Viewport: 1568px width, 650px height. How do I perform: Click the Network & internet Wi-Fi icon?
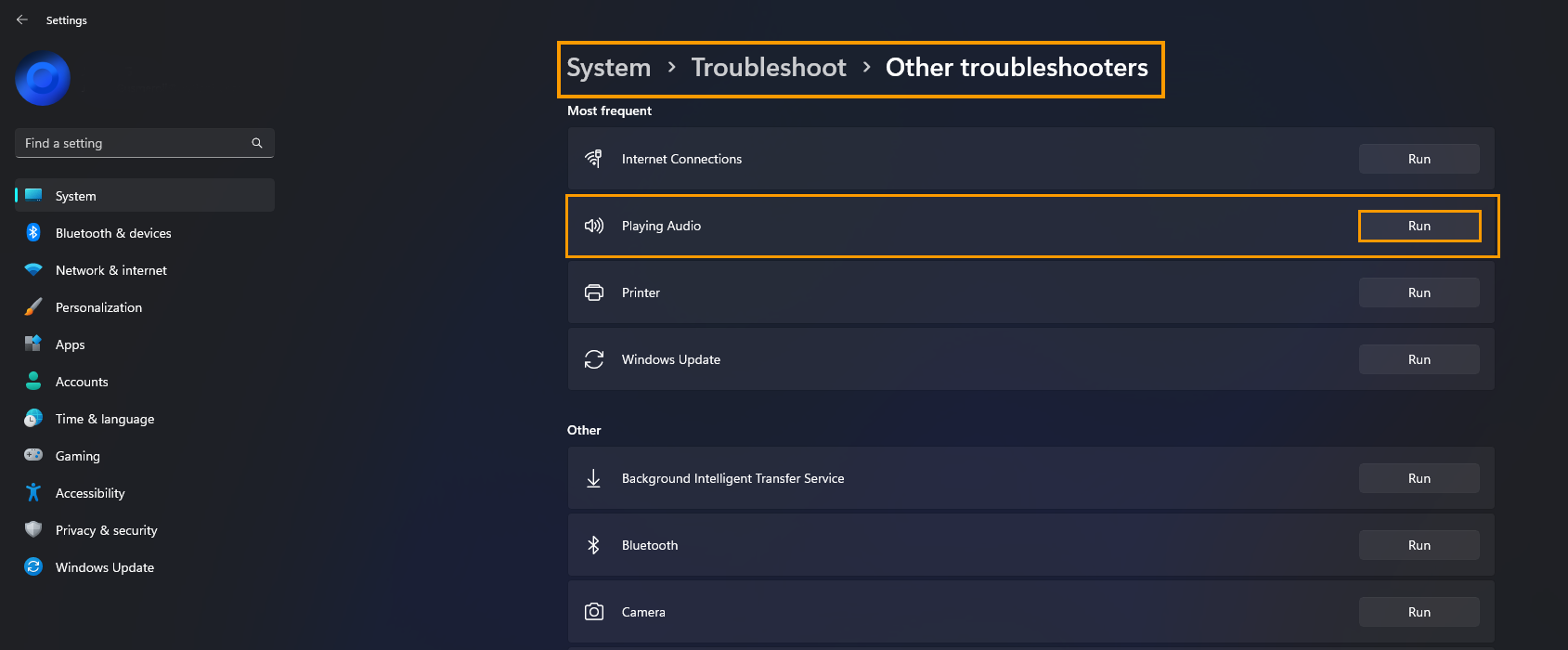coord(33,269)
